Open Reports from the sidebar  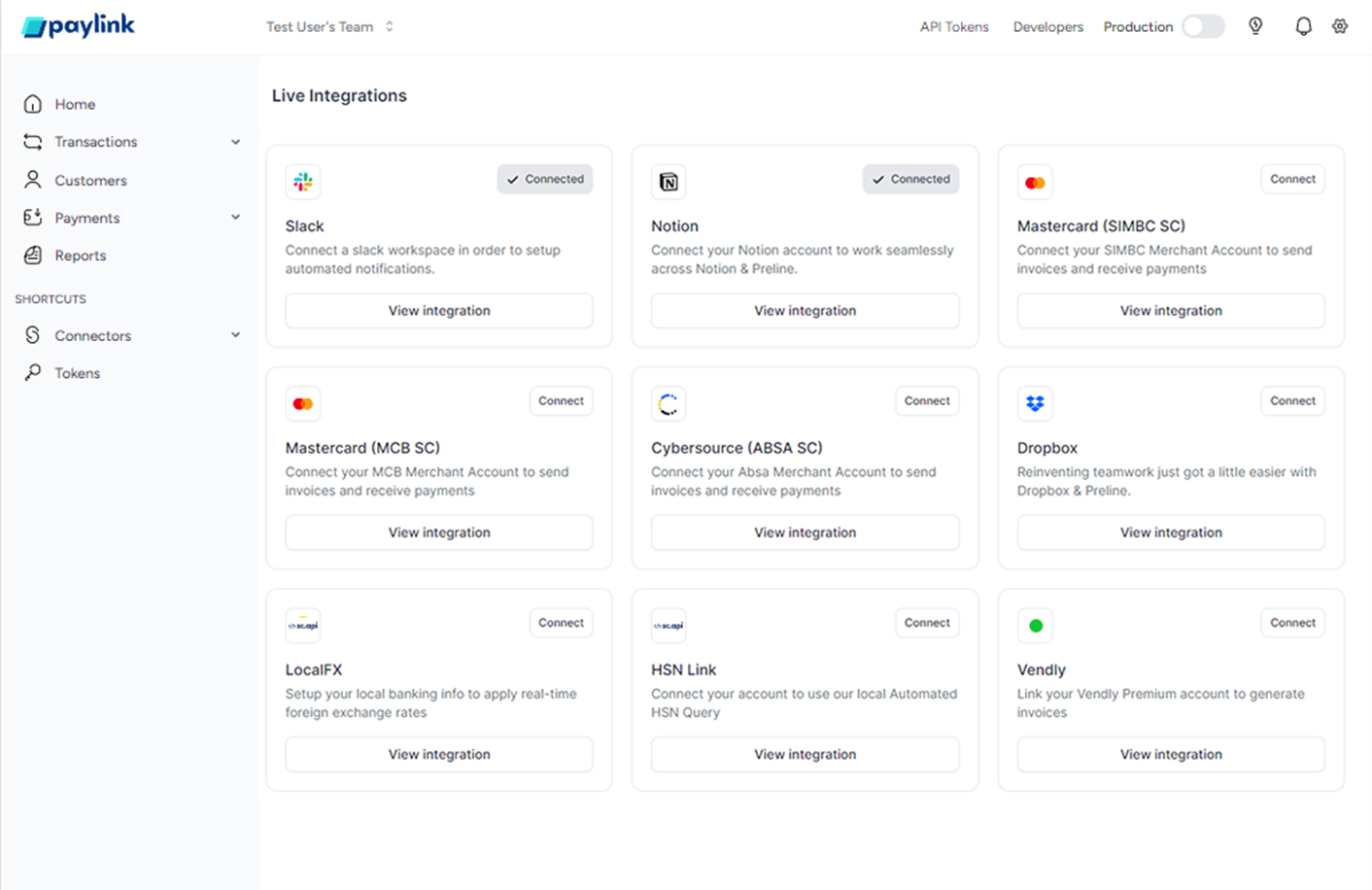coord(80,256)
